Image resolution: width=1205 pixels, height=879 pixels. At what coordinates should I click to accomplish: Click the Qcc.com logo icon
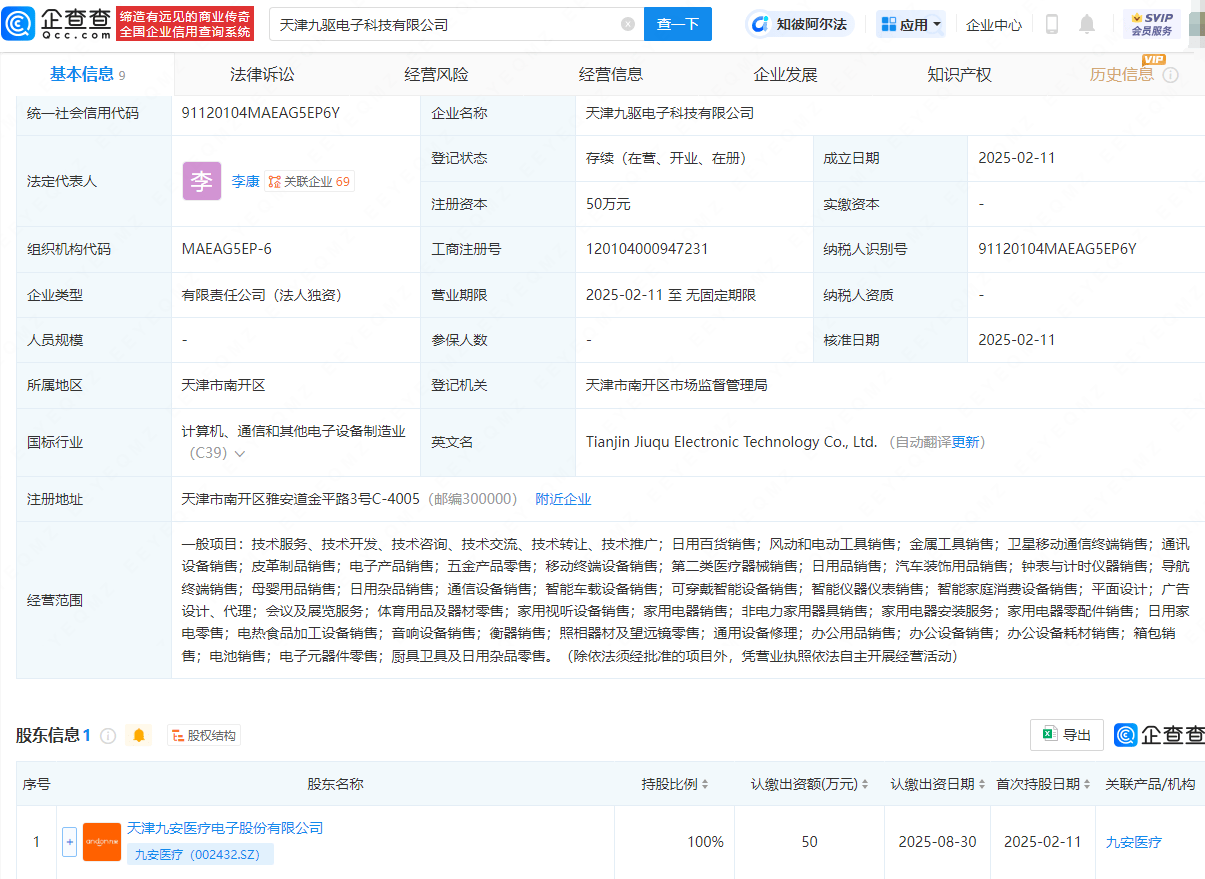[19, 23]
